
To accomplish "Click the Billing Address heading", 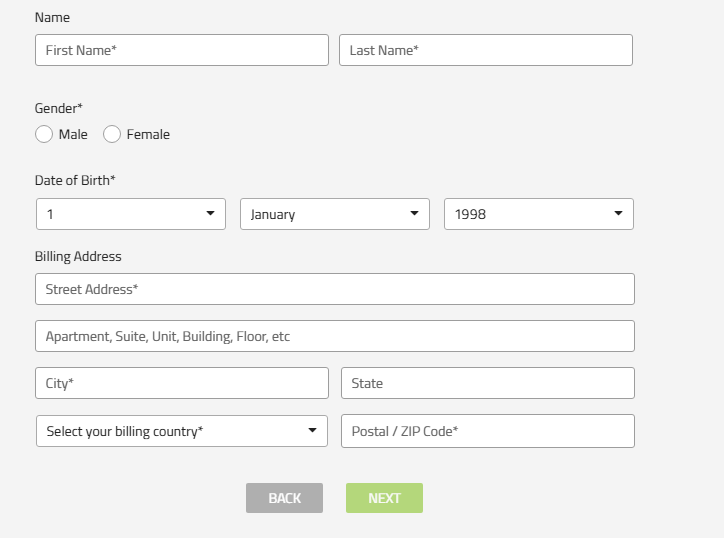I will (78, 256).
